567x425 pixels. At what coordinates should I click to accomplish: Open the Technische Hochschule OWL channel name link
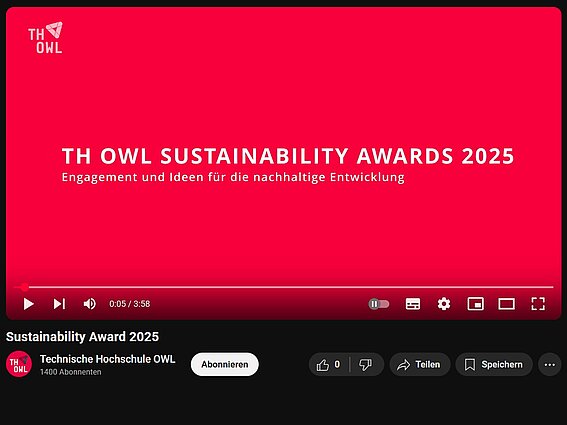pyautogui.click(x=107, y=359)
